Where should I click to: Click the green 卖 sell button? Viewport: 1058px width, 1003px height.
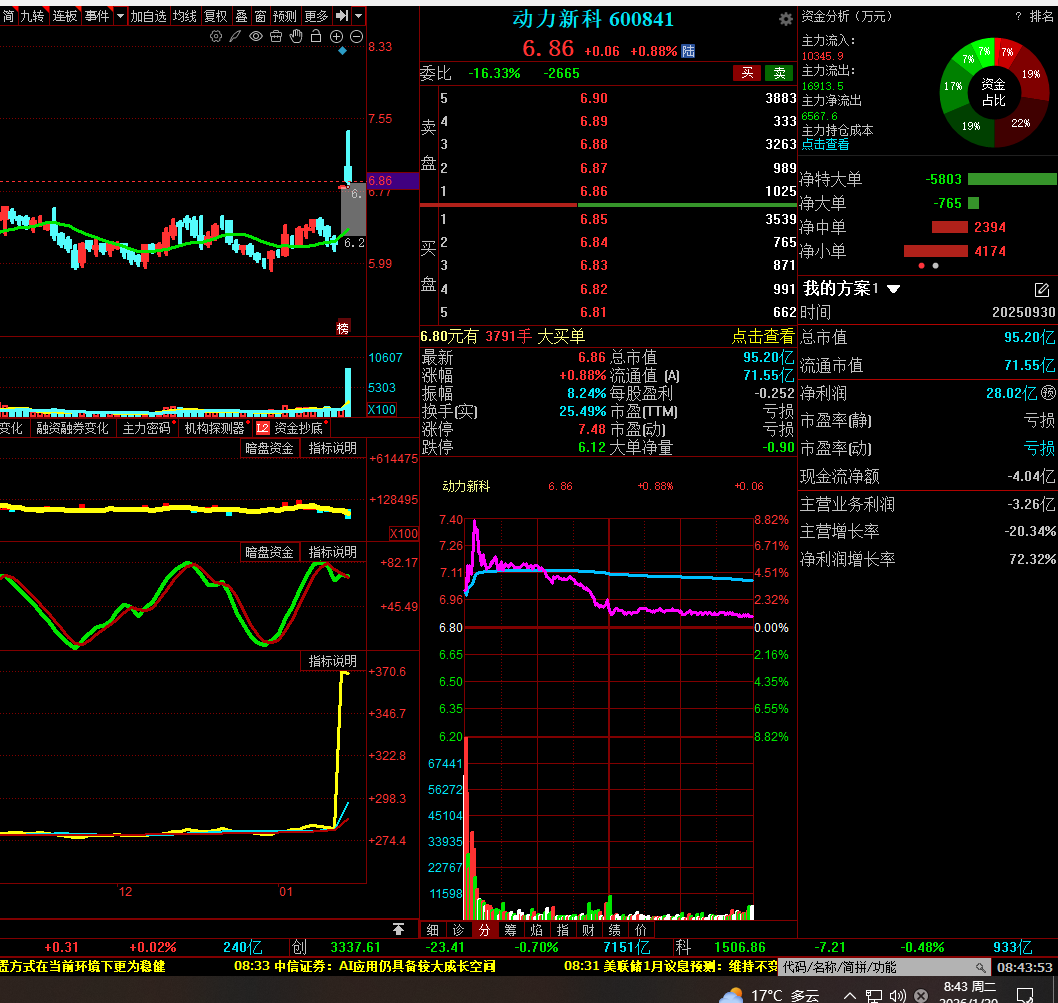click(779, 73)
